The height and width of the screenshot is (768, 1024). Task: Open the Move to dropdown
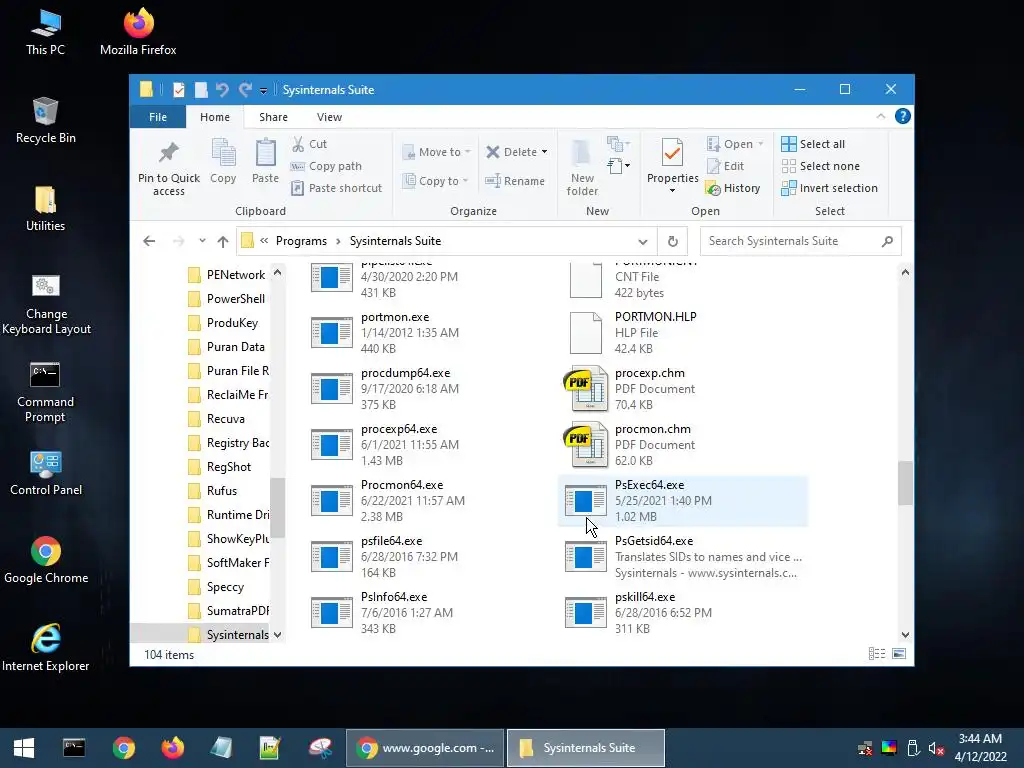click(436, 152)
